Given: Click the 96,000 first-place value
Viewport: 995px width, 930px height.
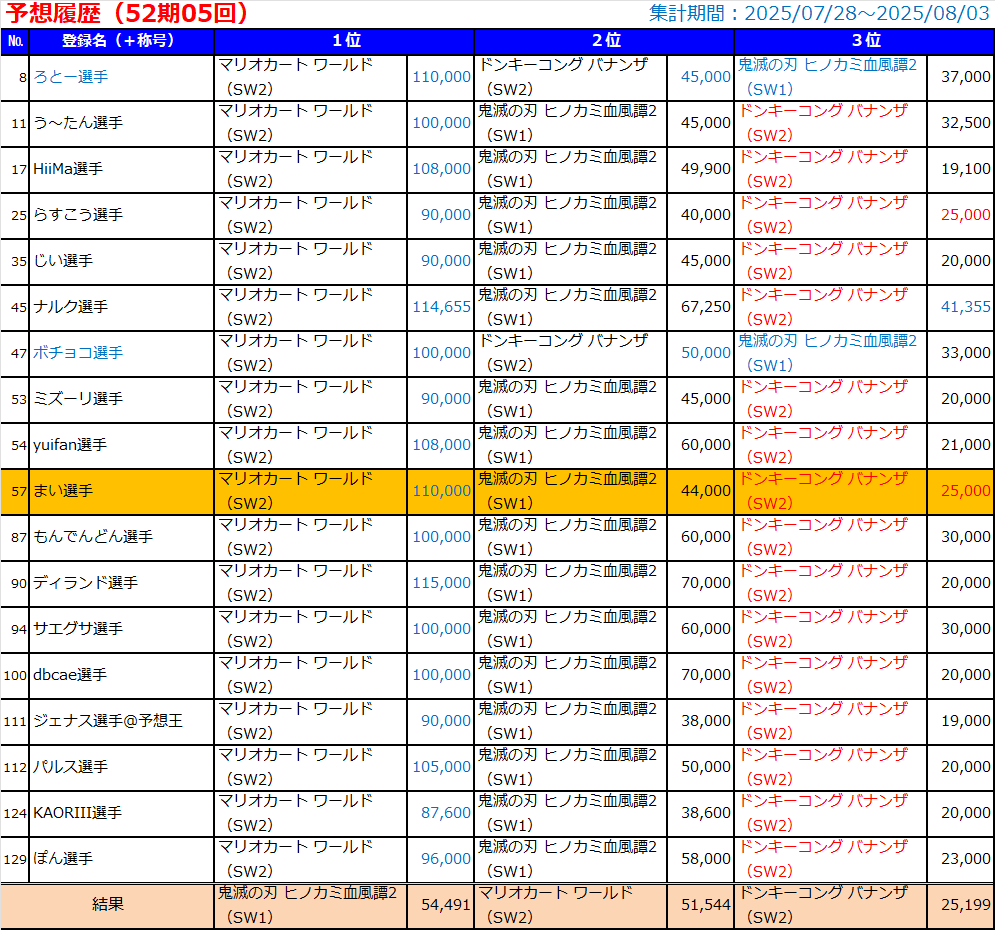Looking at the screenshot, I should pos(445,860).
